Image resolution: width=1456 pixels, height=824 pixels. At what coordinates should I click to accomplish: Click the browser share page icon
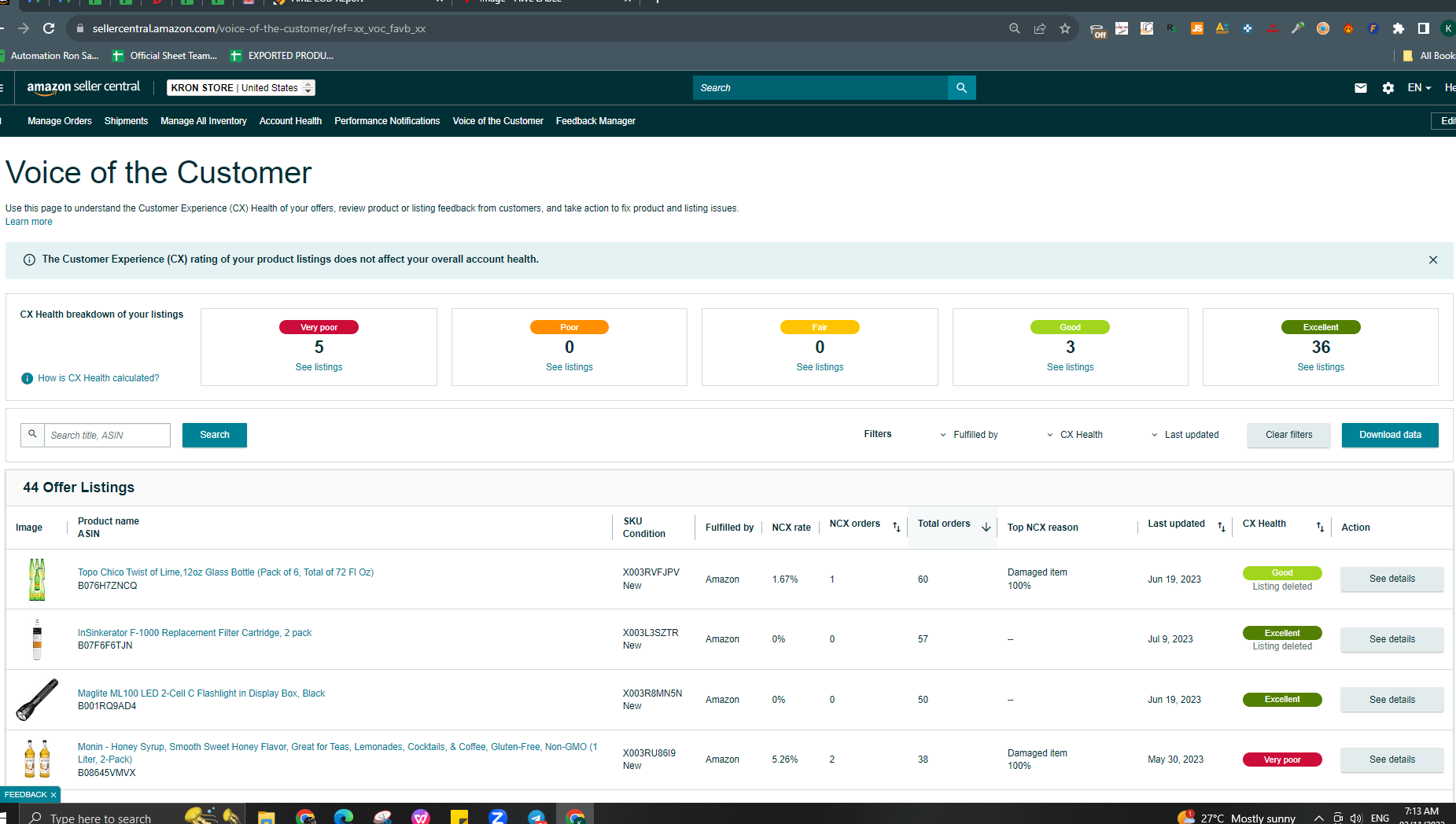coord(1040,28)
